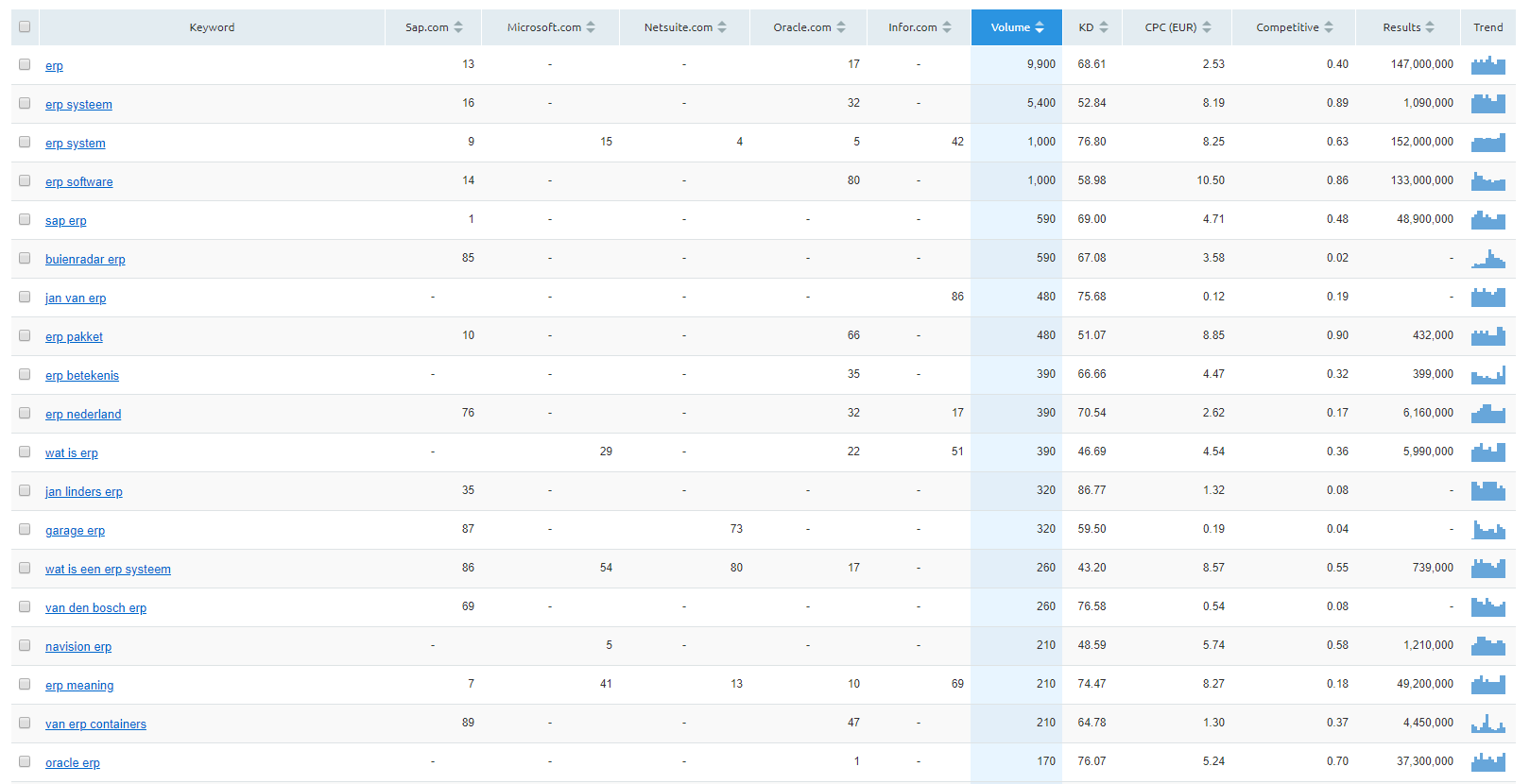Sort table by Infor.com position
This screenshot has height=784, width=1530.
click(x=920, y=27)
